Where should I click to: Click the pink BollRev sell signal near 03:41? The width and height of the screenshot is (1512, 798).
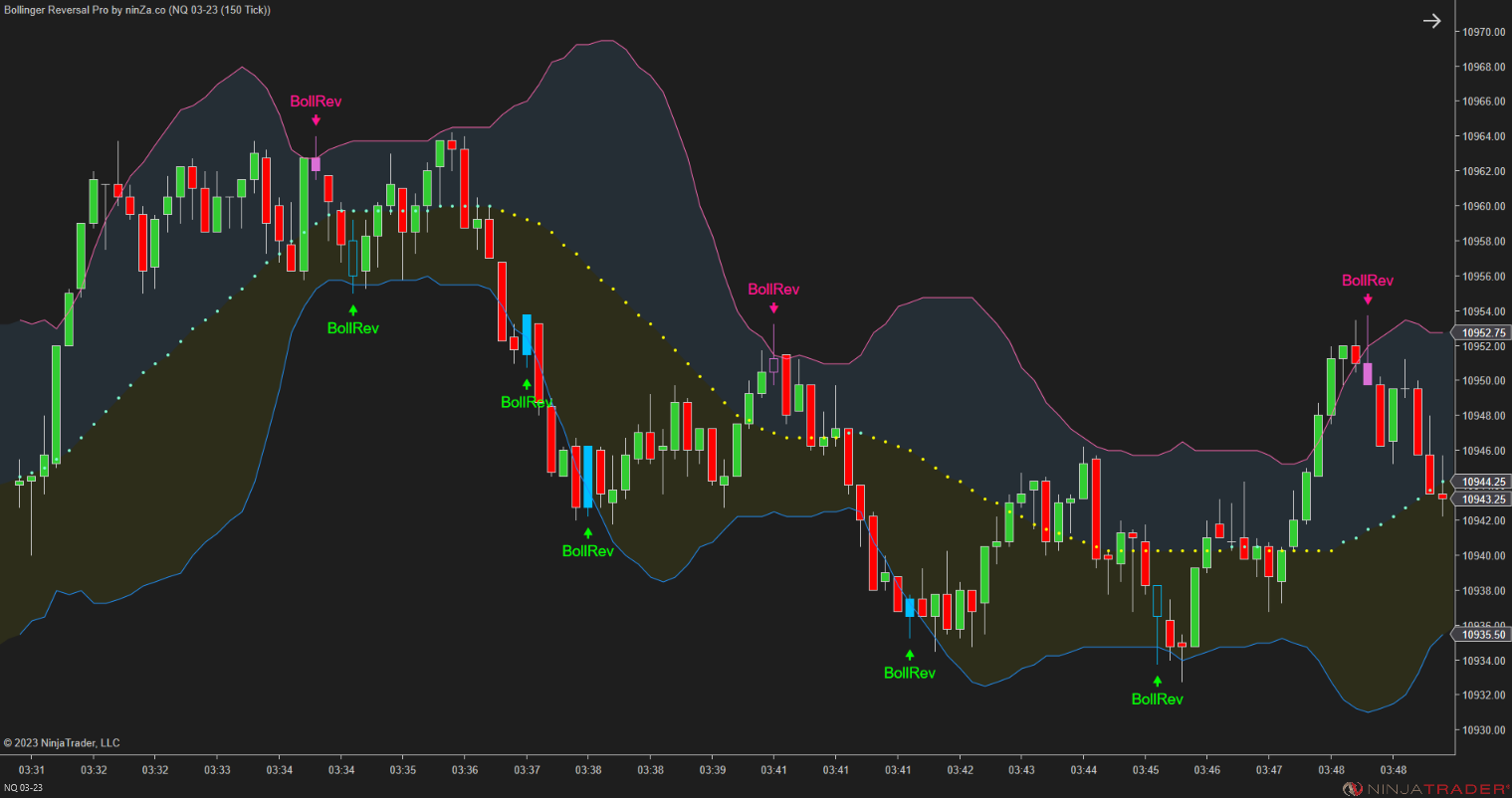coord(774,307)
